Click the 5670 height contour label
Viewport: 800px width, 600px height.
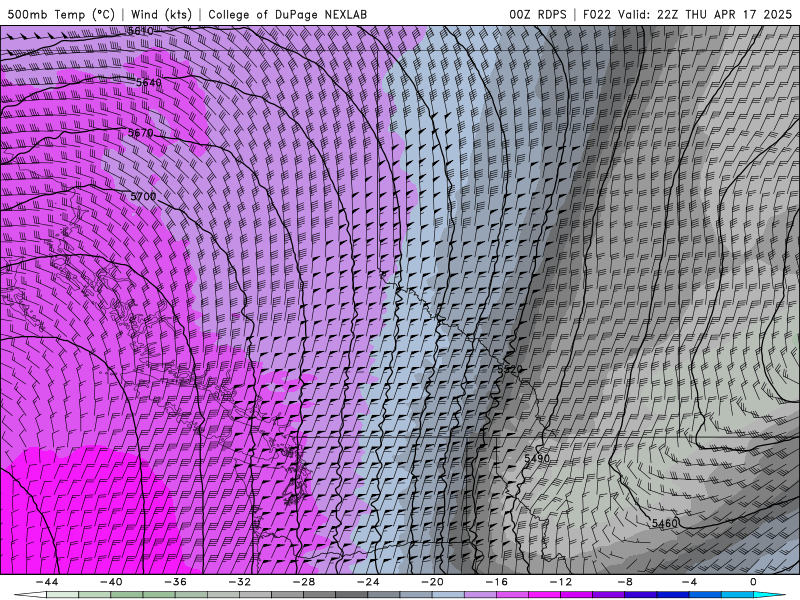coord(140,133)
